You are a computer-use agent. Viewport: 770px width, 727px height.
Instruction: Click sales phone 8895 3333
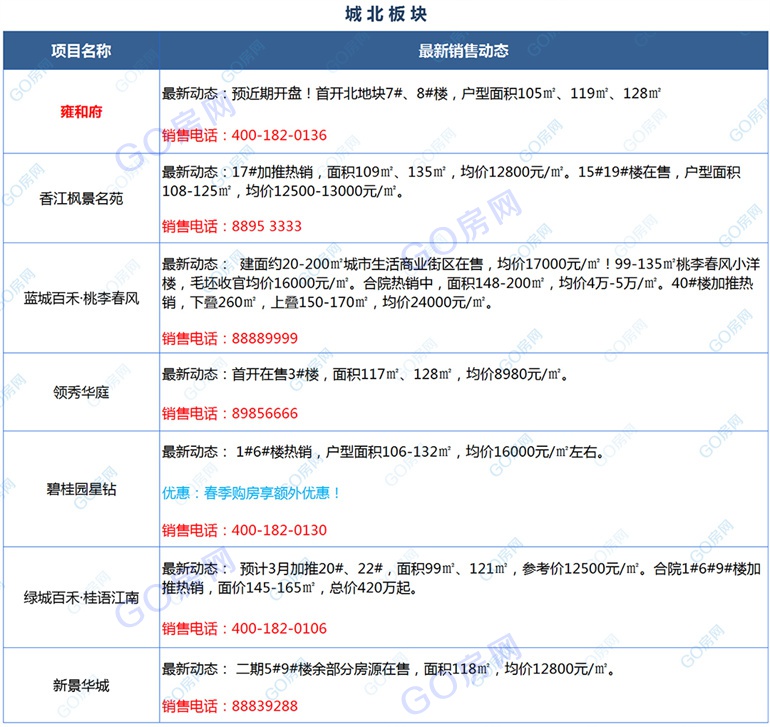point(232,226)
